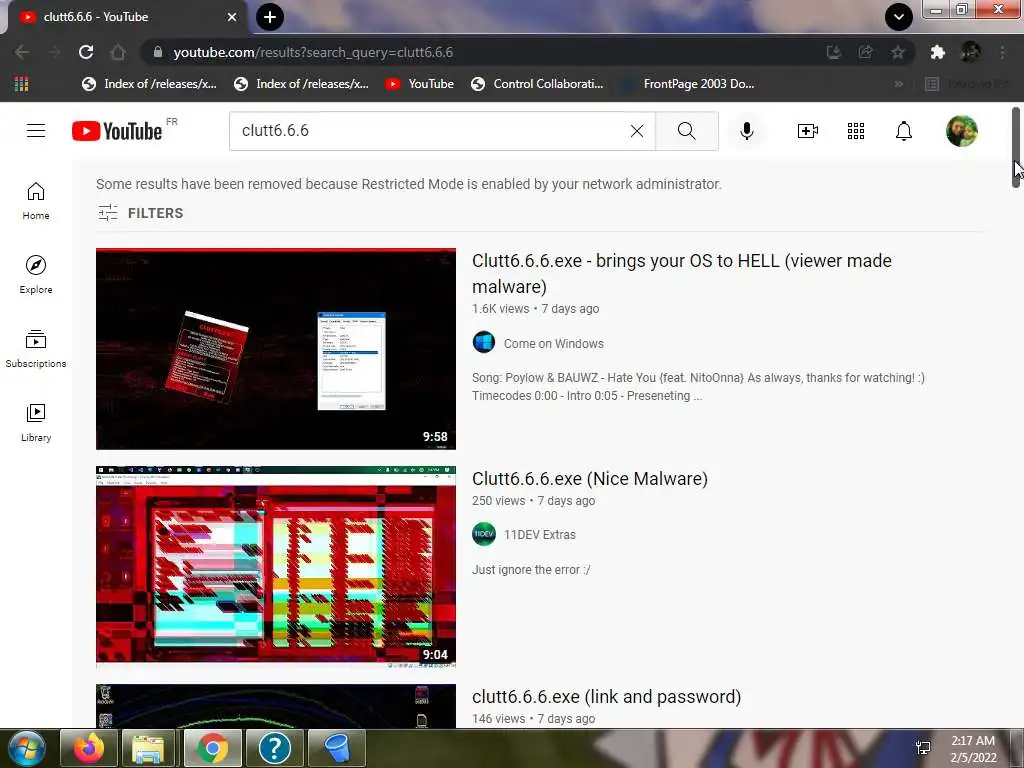
Task: Click the YouTube logo
Action: tap(117, 131)
